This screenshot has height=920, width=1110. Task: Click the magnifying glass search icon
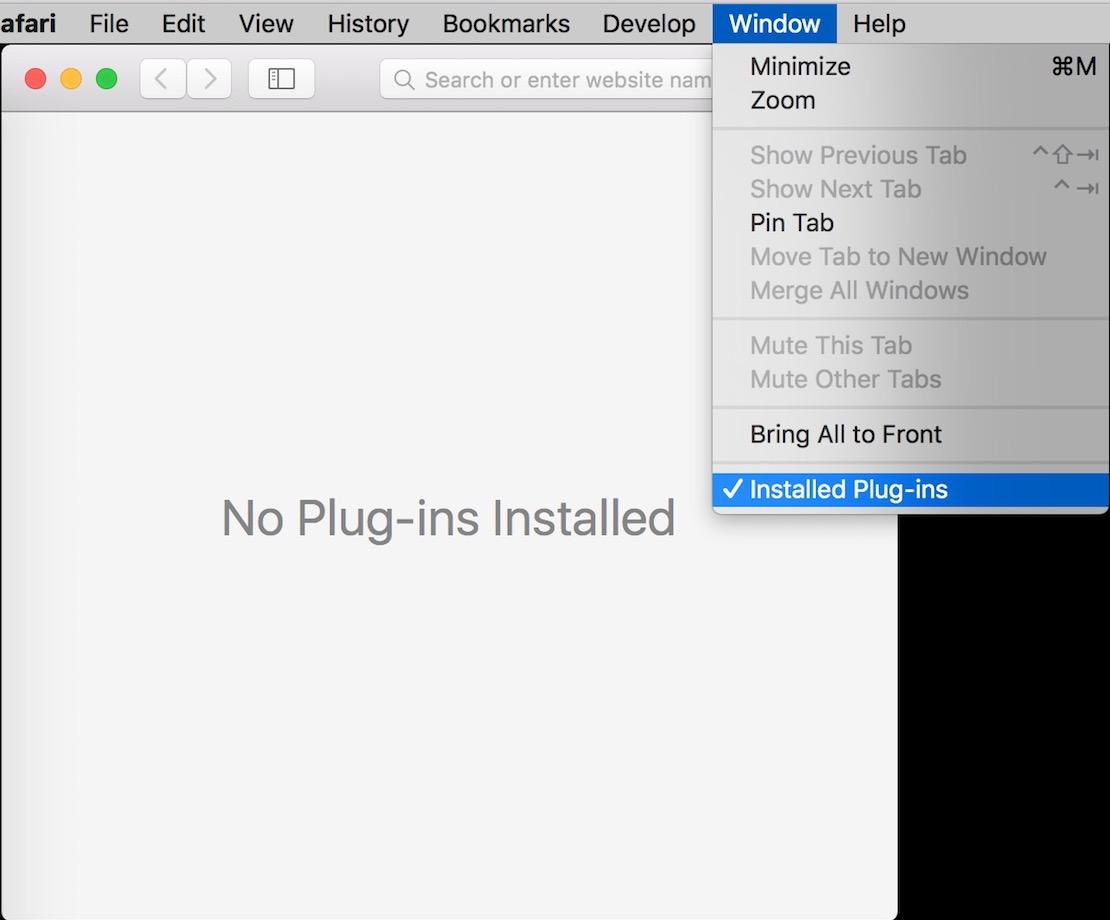coord(404,80)
